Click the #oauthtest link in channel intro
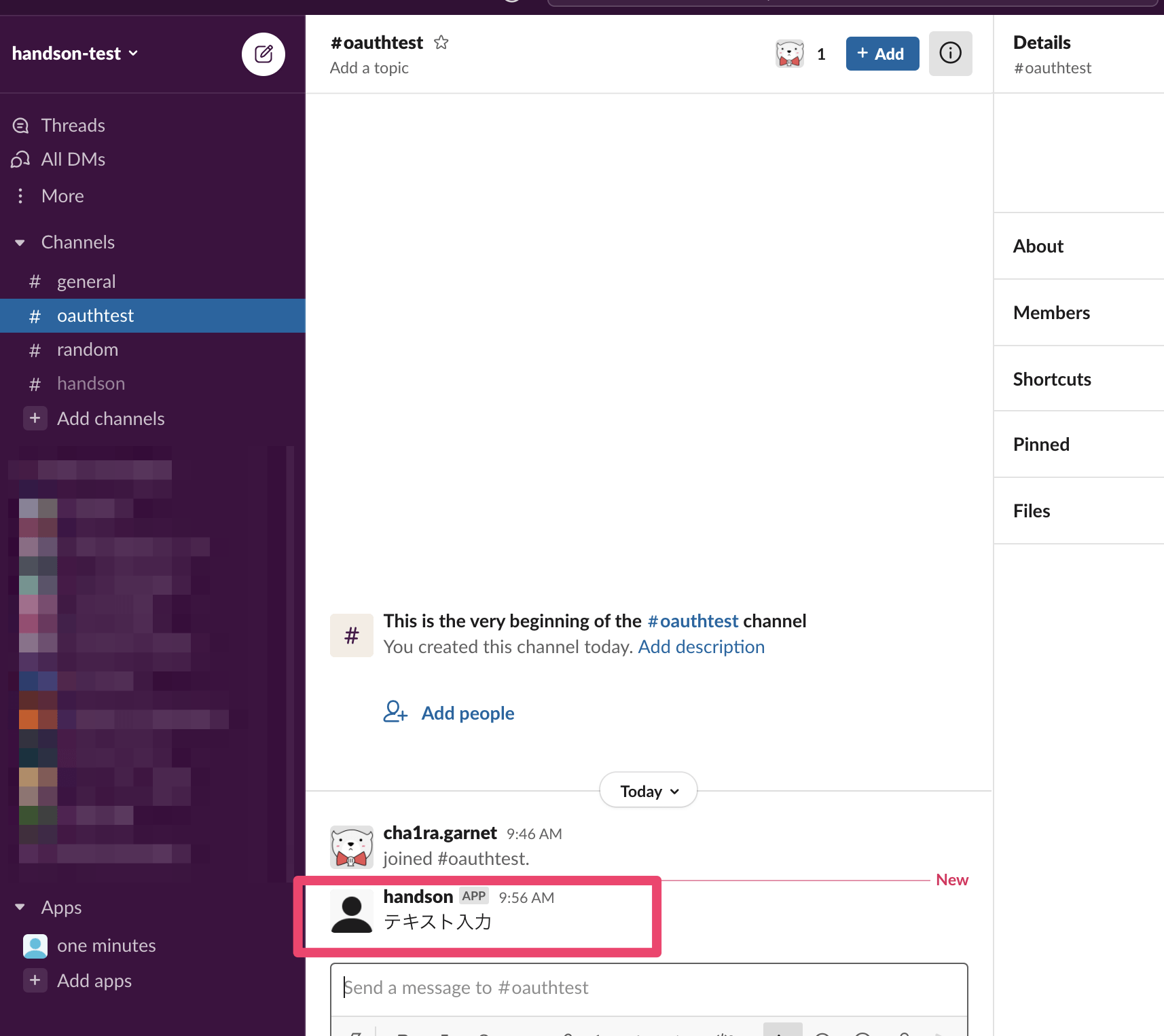The width and height of the screenshot is (1164, 1036). 693,621
